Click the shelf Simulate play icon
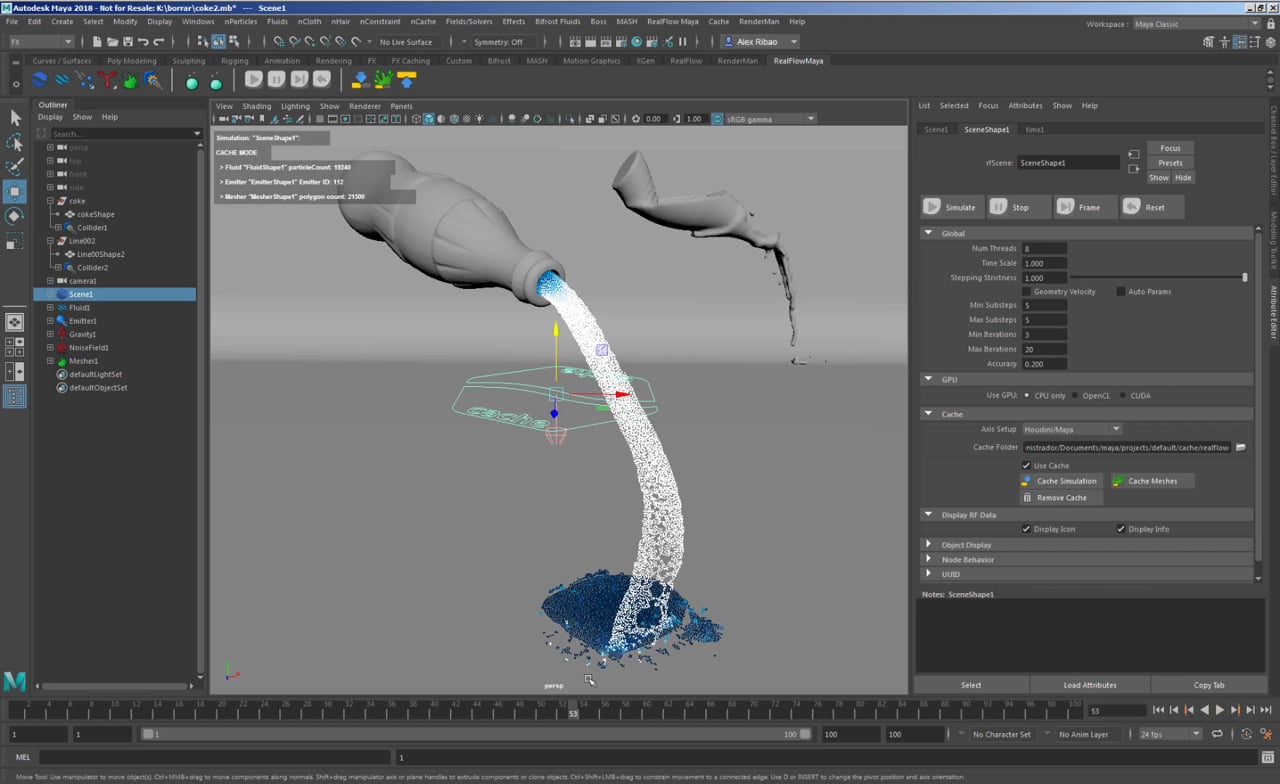 (x=254, y=80)
